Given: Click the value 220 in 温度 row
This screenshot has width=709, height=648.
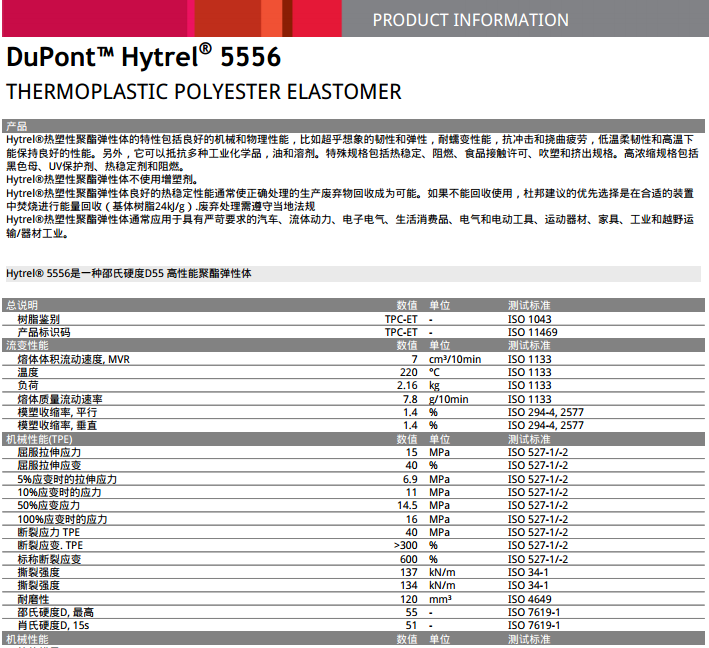Looking at the screenshot, I should 409,372.
